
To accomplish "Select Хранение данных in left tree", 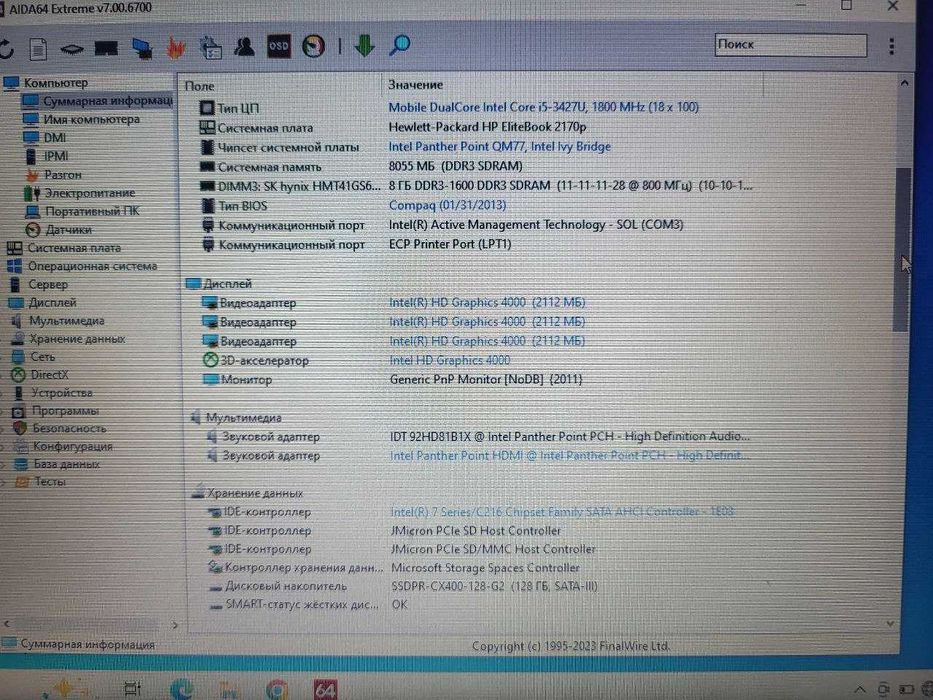I will click(x=77, y=339).
